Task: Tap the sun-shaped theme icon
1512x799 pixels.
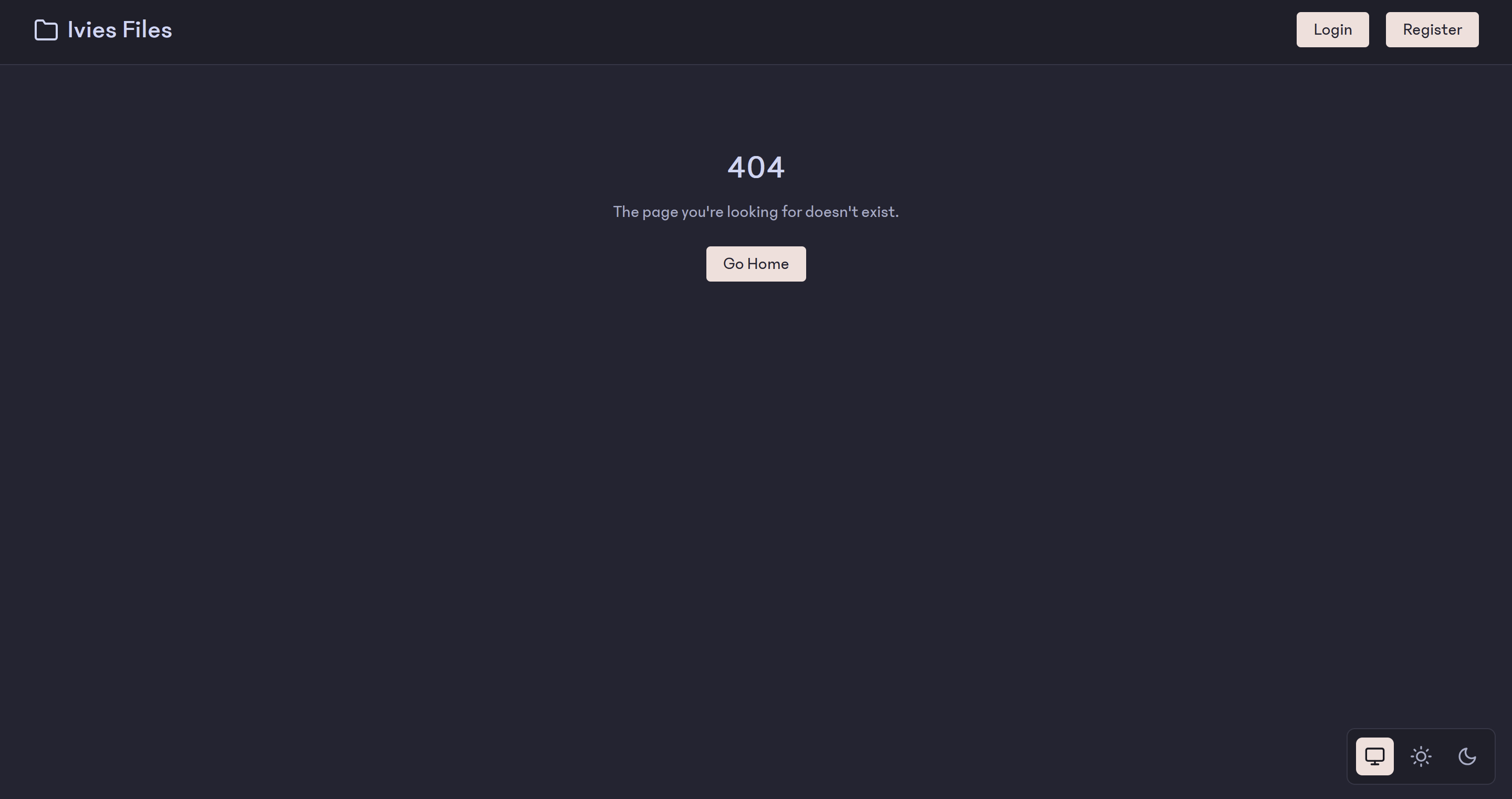Action: (x=1421, y=756)
